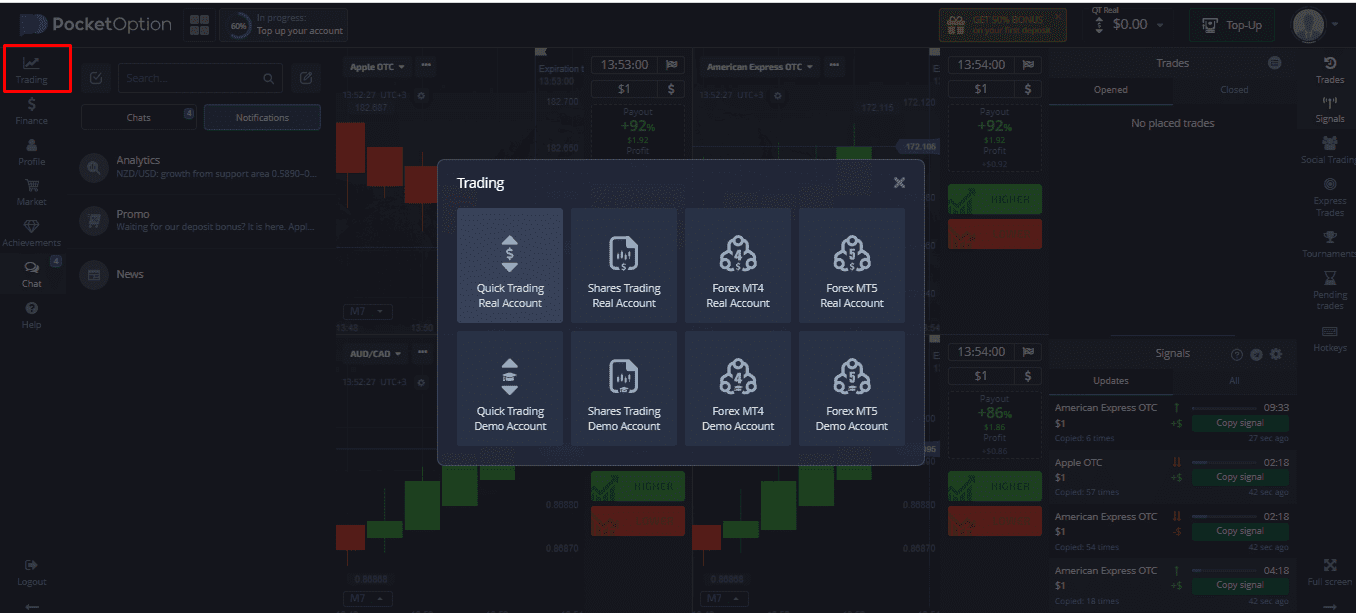Open the chart layout grid icon

click(x=200, y=25)
